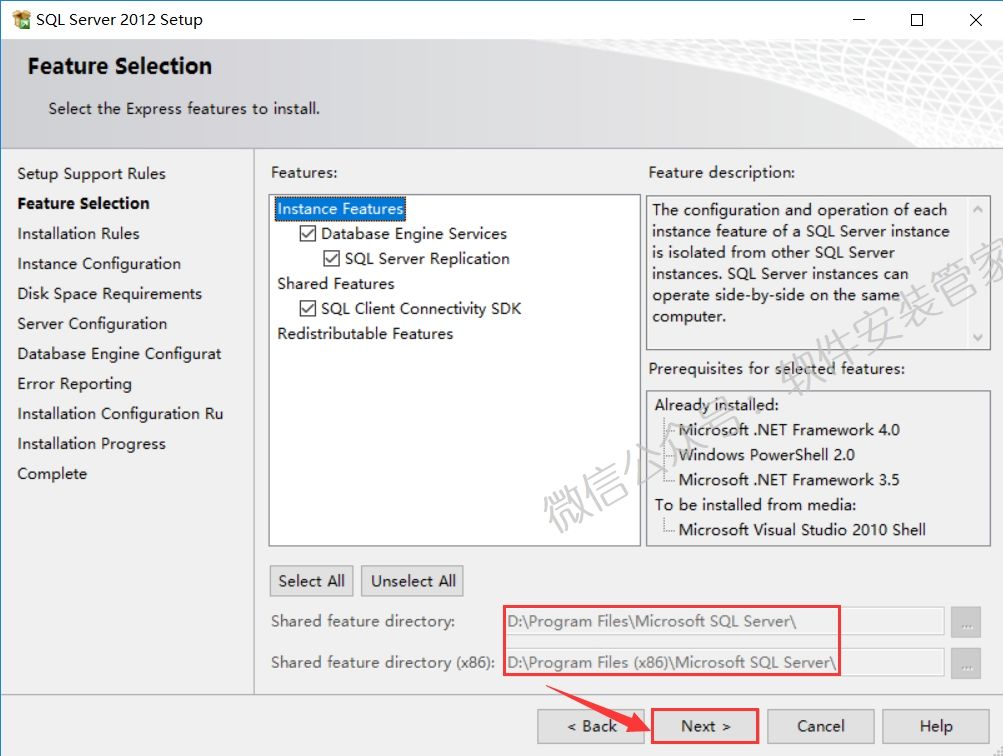Click To be installed from media: heading
This screenshot has height=756, width=1003.
coord(755,505)
